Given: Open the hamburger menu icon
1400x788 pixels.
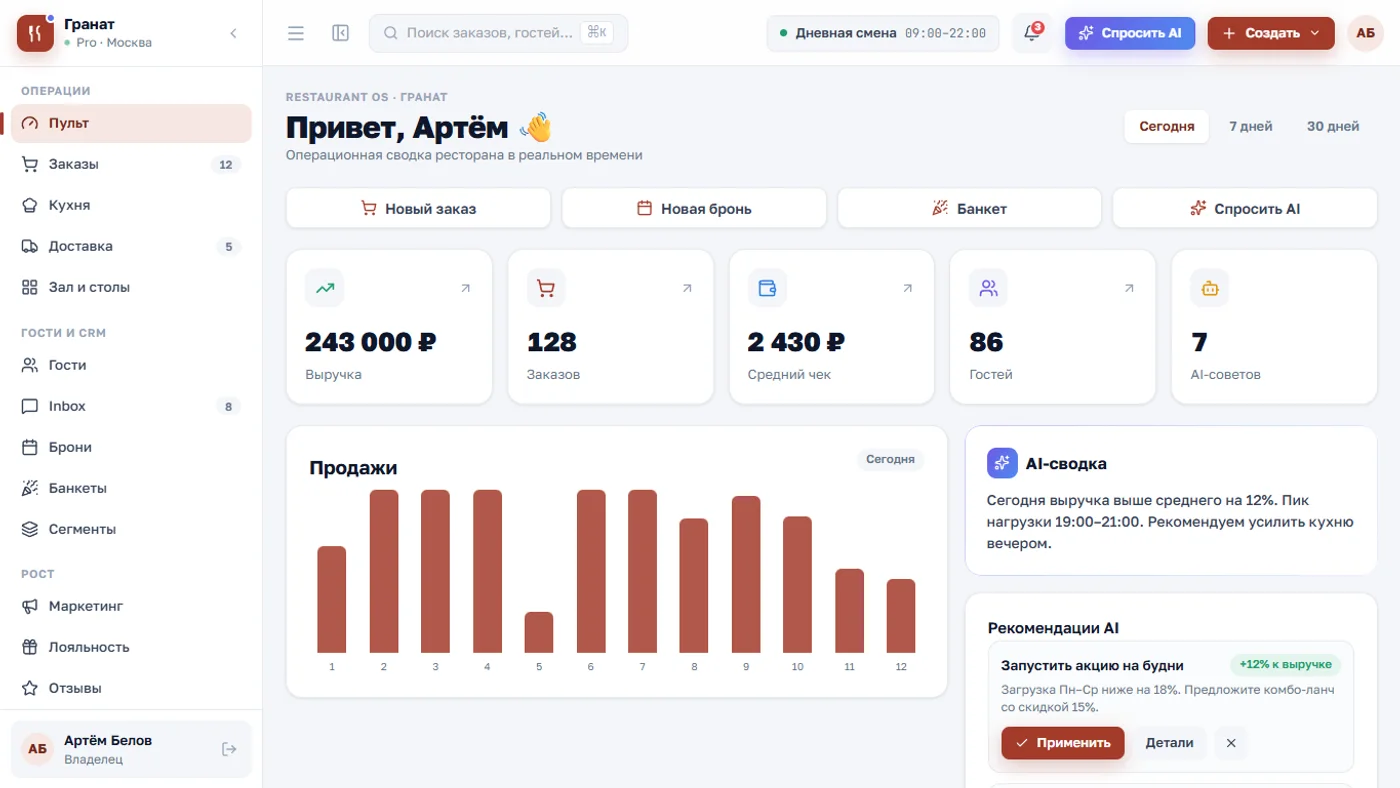Looking at the screenshot, I should (296, 33).
